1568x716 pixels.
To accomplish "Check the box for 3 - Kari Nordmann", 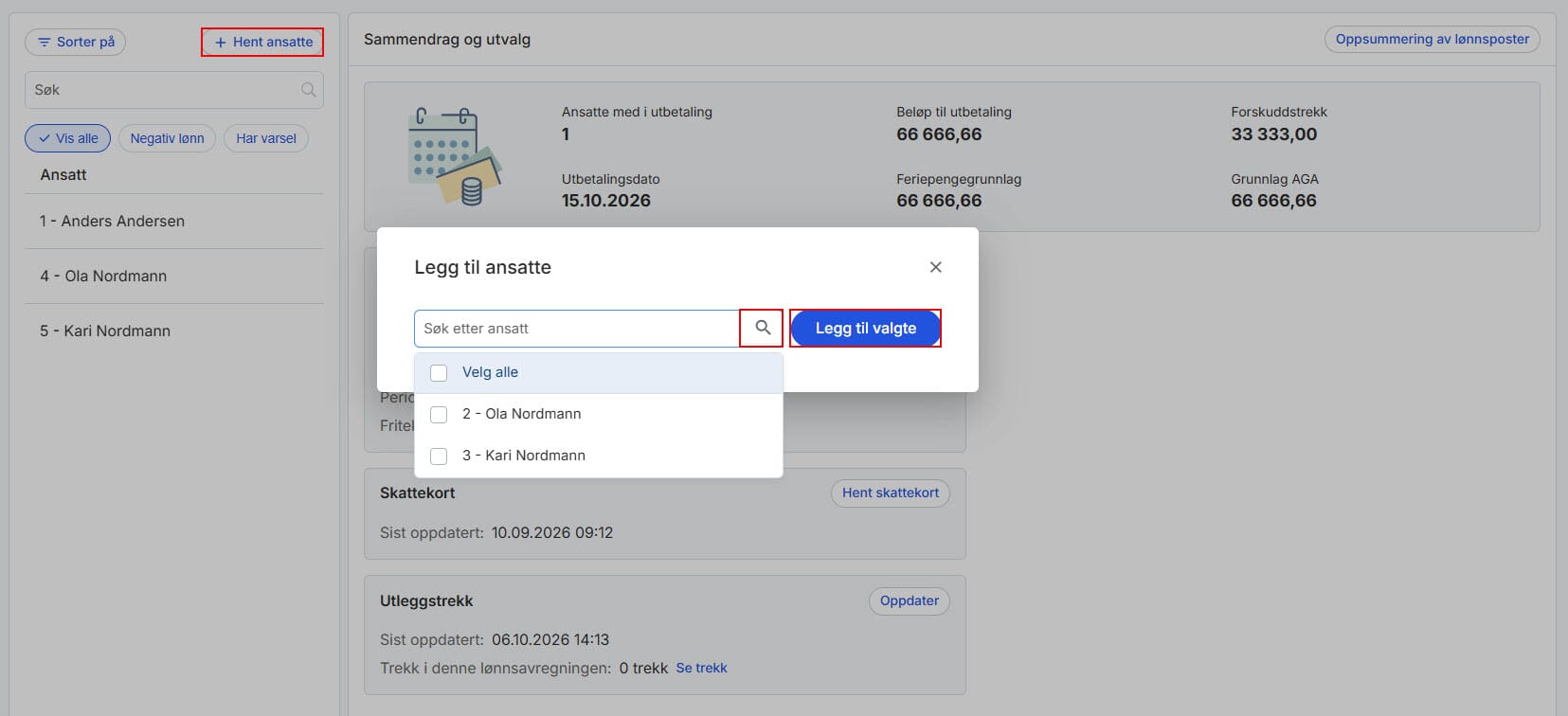I will [439, 456].
